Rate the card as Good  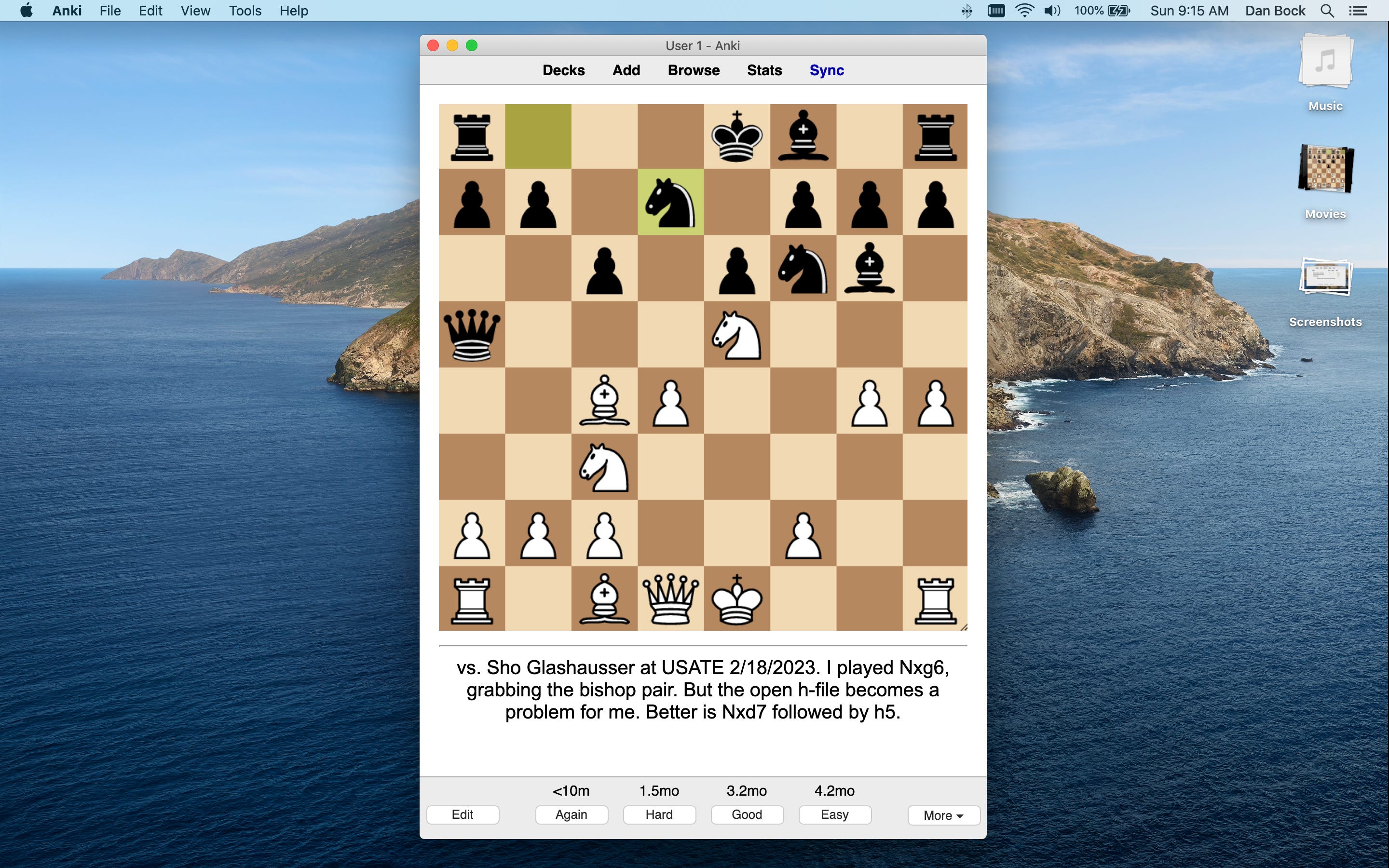tap(746, 814)
